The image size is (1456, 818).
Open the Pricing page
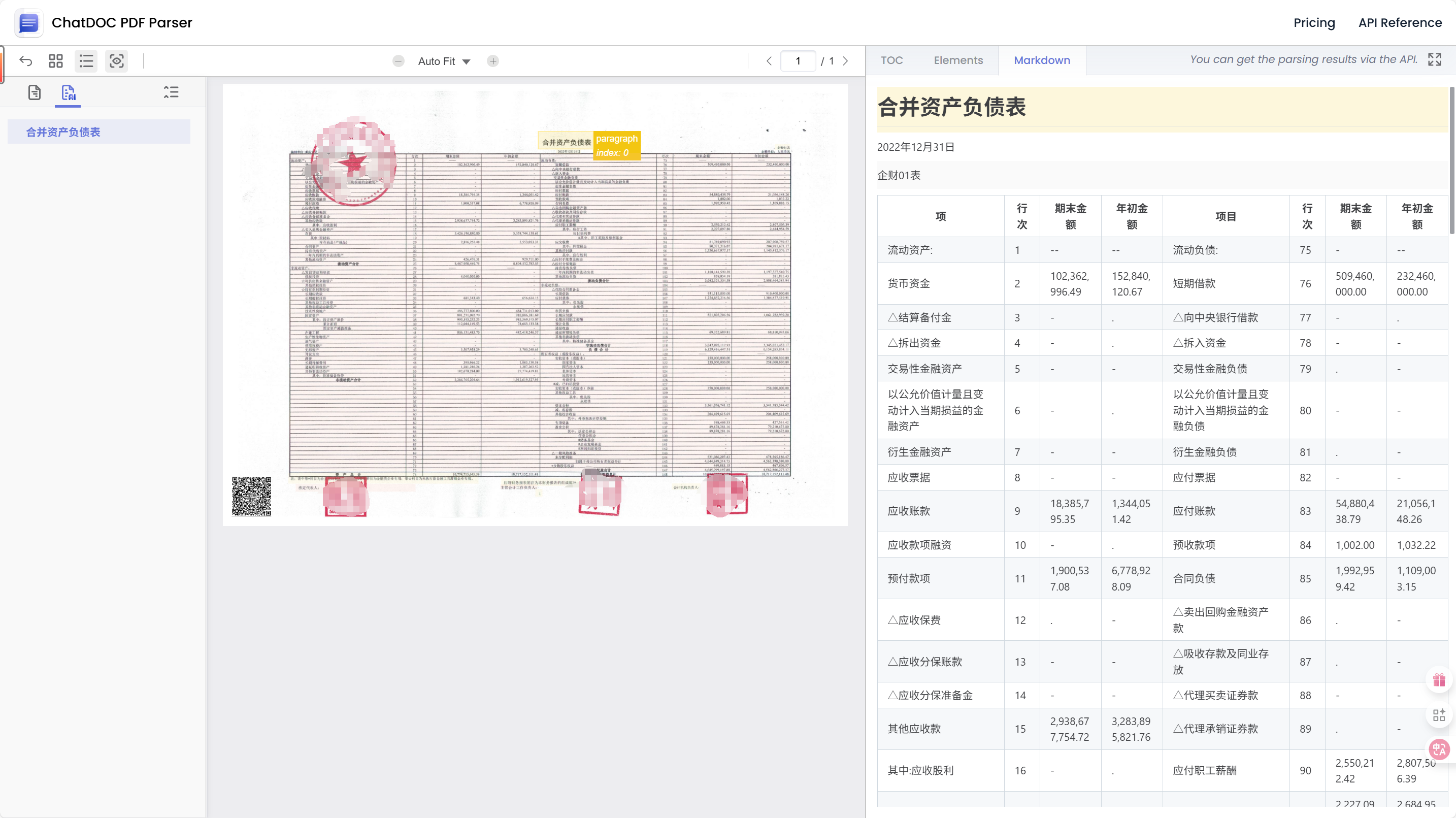pos(1314,23)
